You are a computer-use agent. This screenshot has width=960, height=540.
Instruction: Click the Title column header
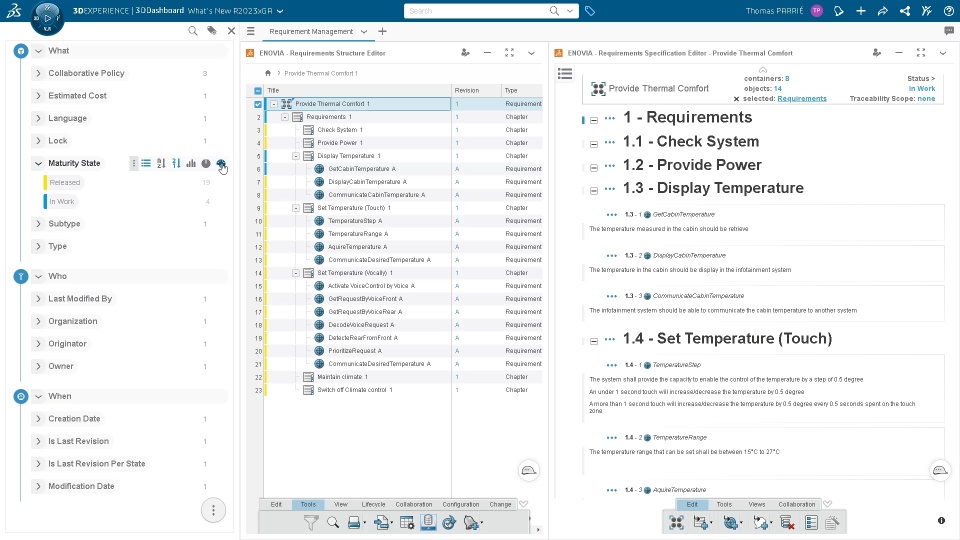tap(358, 91)
